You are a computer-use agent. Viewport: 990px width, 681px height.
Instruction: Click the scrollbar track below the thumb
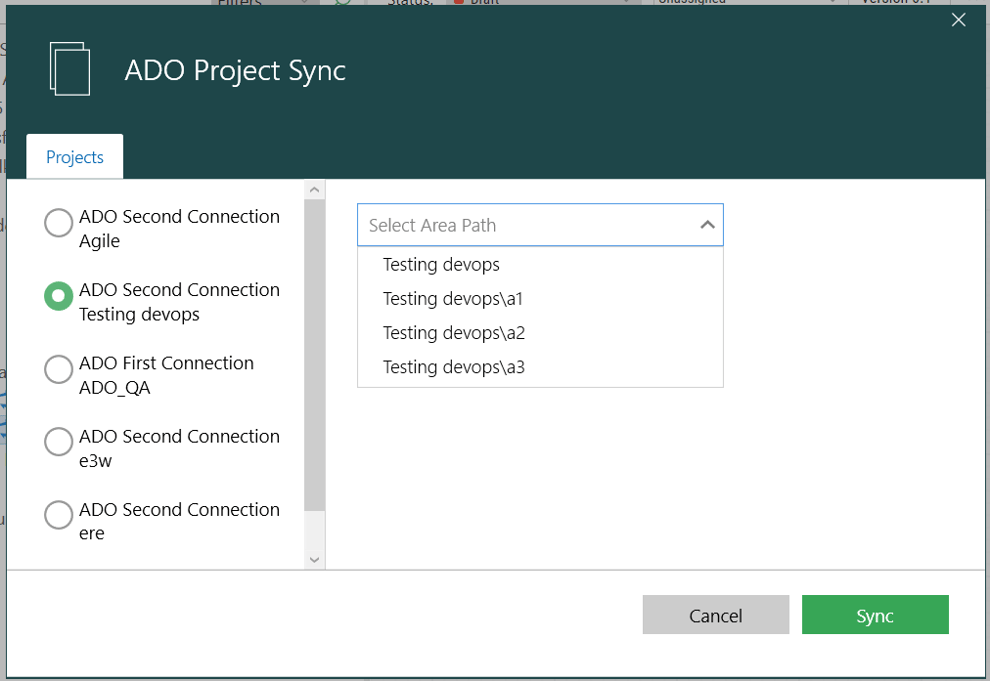314,530
